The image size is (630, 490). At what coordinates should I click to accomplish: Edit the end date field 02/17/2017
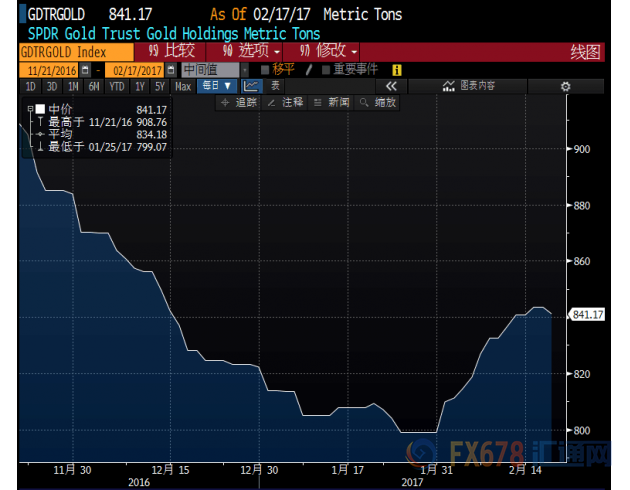pyautogui.click(x=135, y=70)
